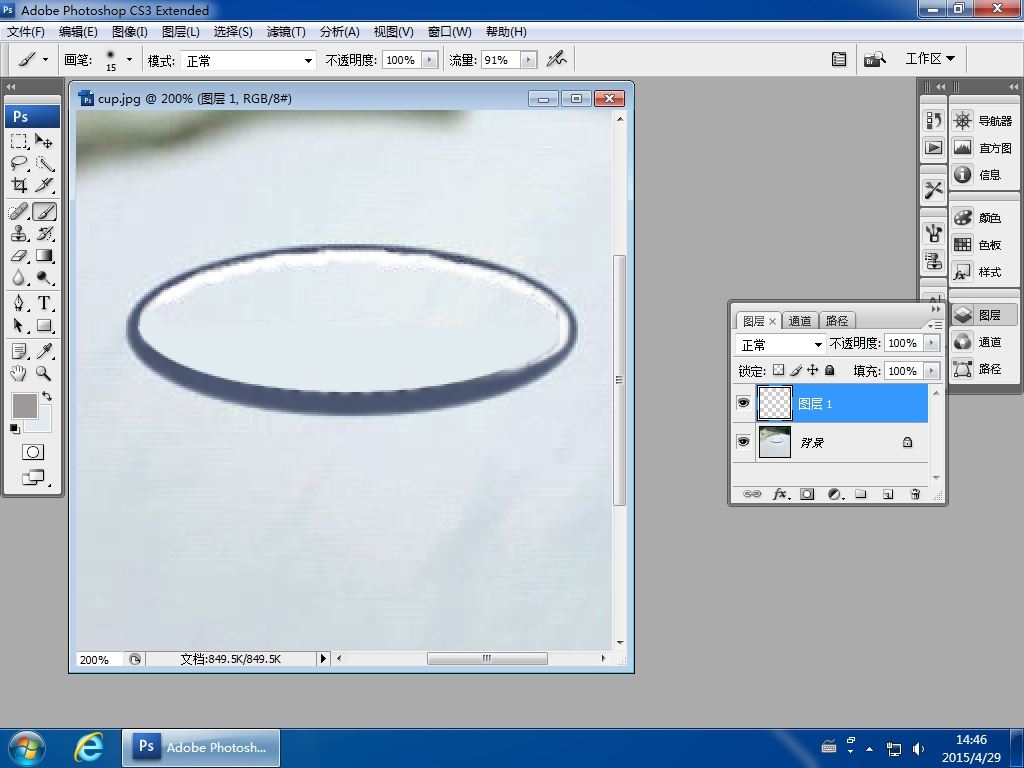Select the Eyedropper tool
This screenshot has height=768, width=1024.
(x=44, y=351)
